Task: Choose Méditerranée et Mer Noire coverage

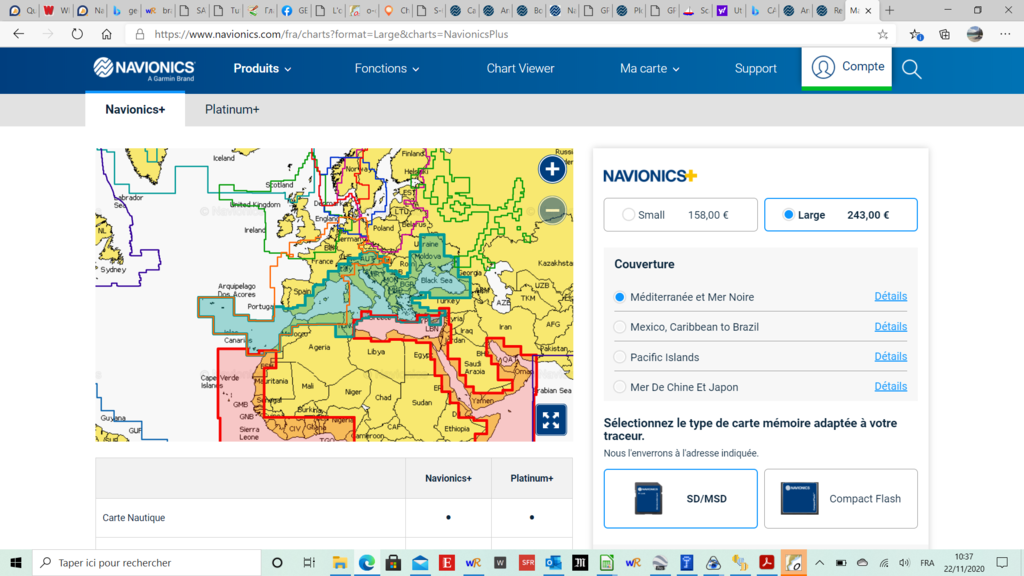Action: click(x=619, y=297)
